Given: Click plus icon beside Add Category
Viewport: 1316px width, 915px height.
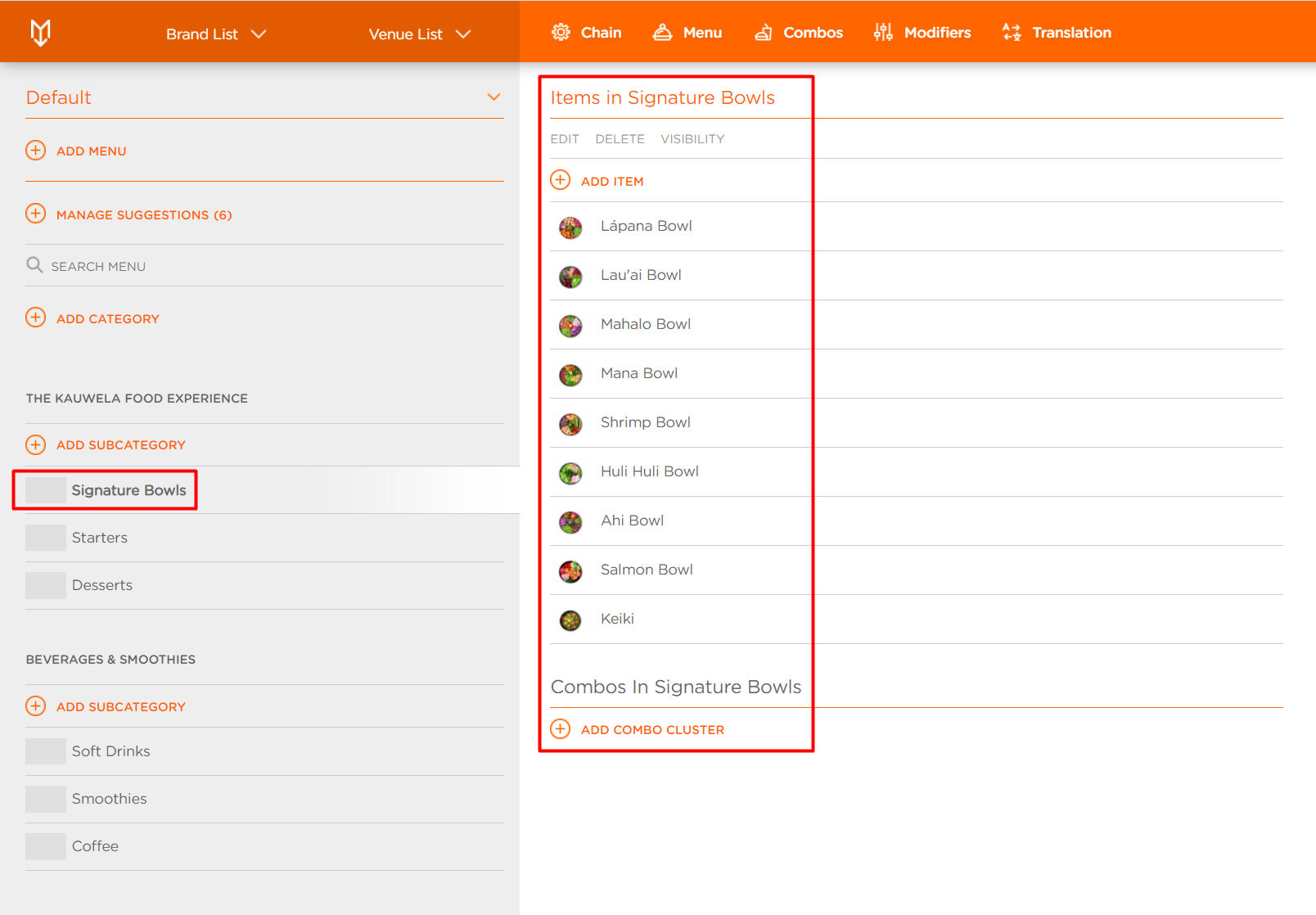Looking at the screenshot, I should (x=36, y=318).
